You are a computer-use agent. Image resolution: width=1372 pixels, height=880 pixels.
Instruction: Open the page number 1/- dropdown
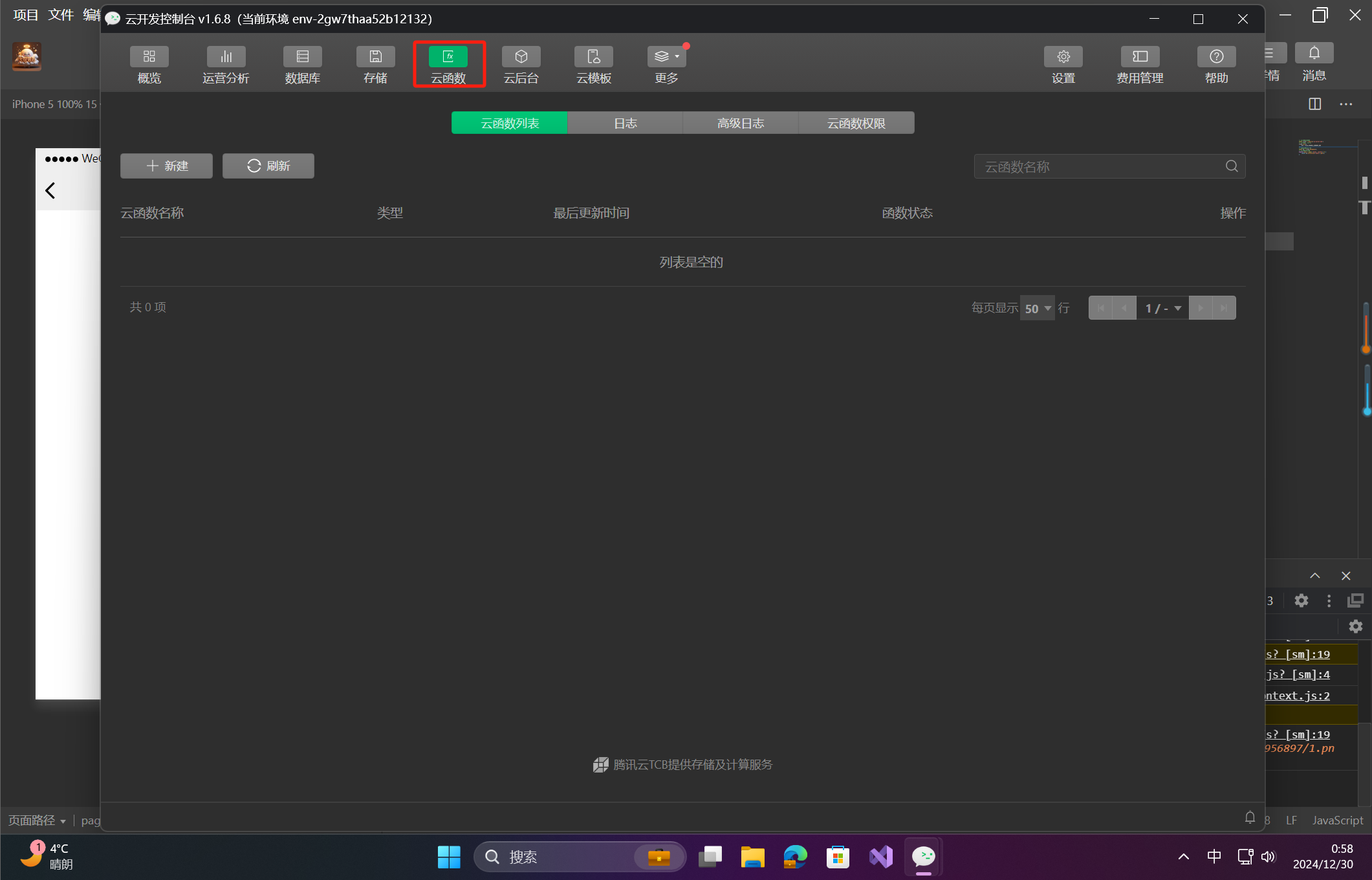(x=1162, y=309)
